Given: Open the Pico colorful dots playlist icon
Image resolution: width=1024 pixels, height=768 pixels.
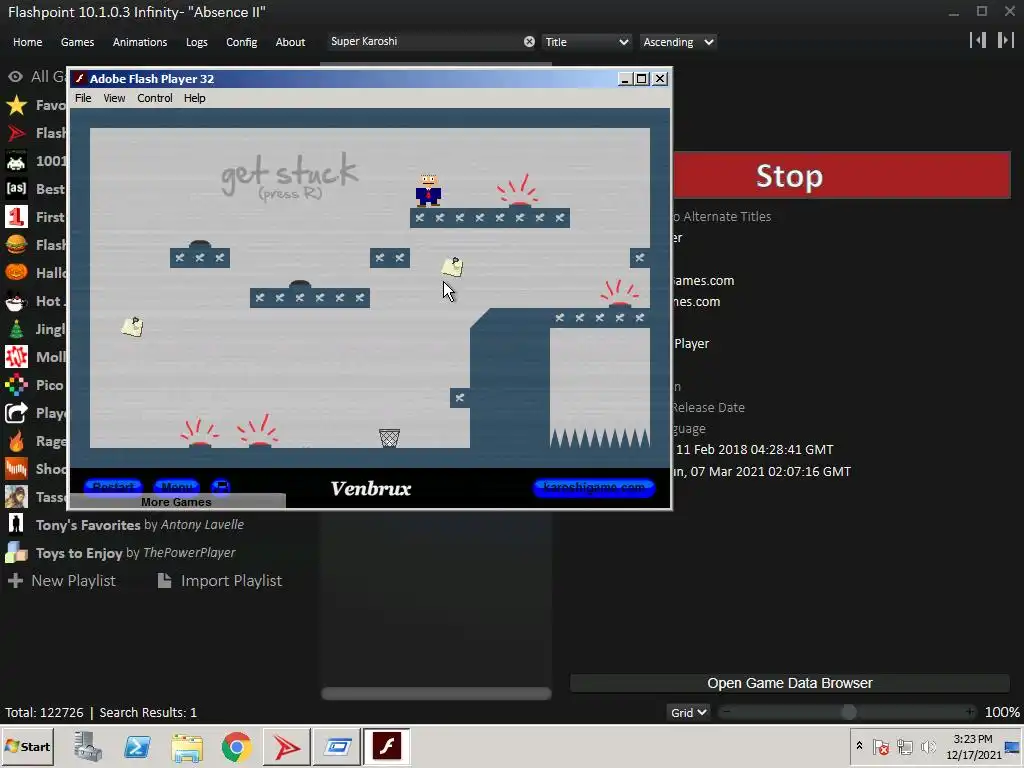Looking at the screenshot, I should point(16,385).
